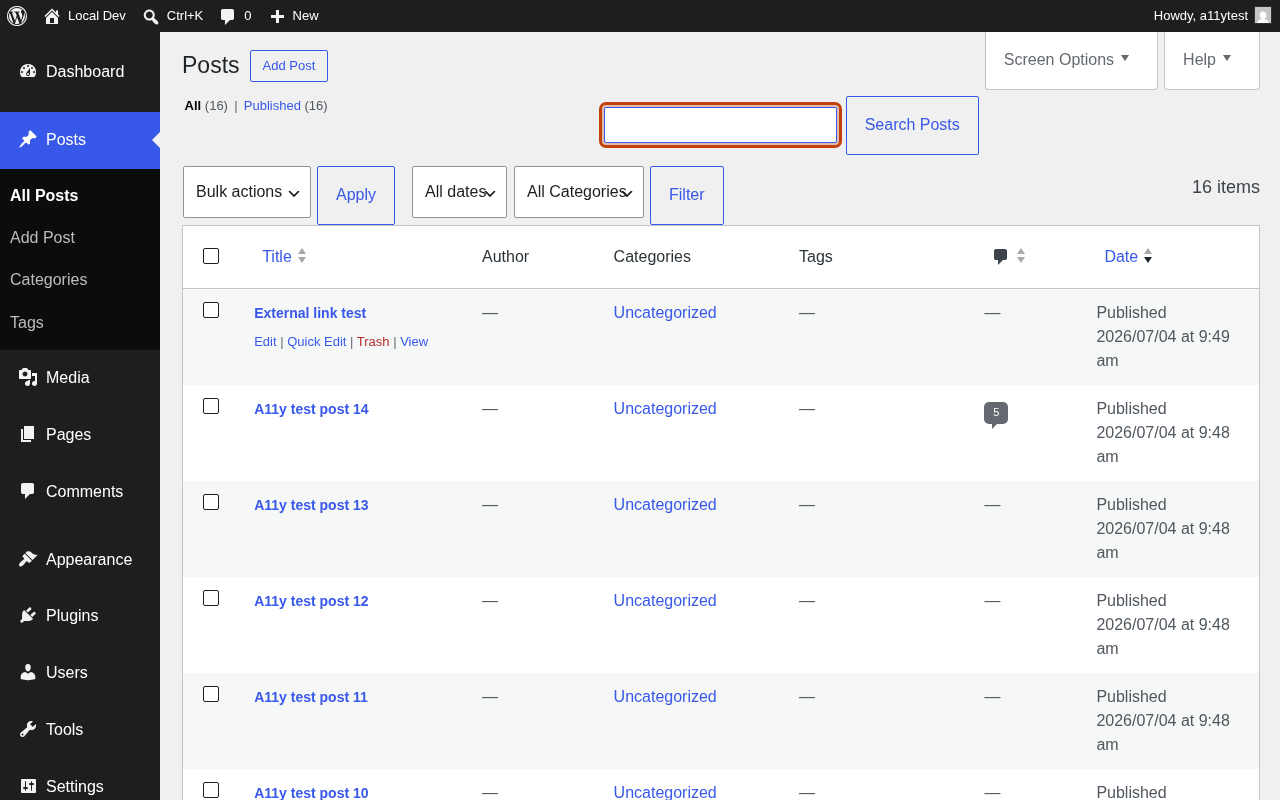Click Uncategorized in A11y test post 13 row
This screenshot has height=800, width=1280.
point(665,504)
